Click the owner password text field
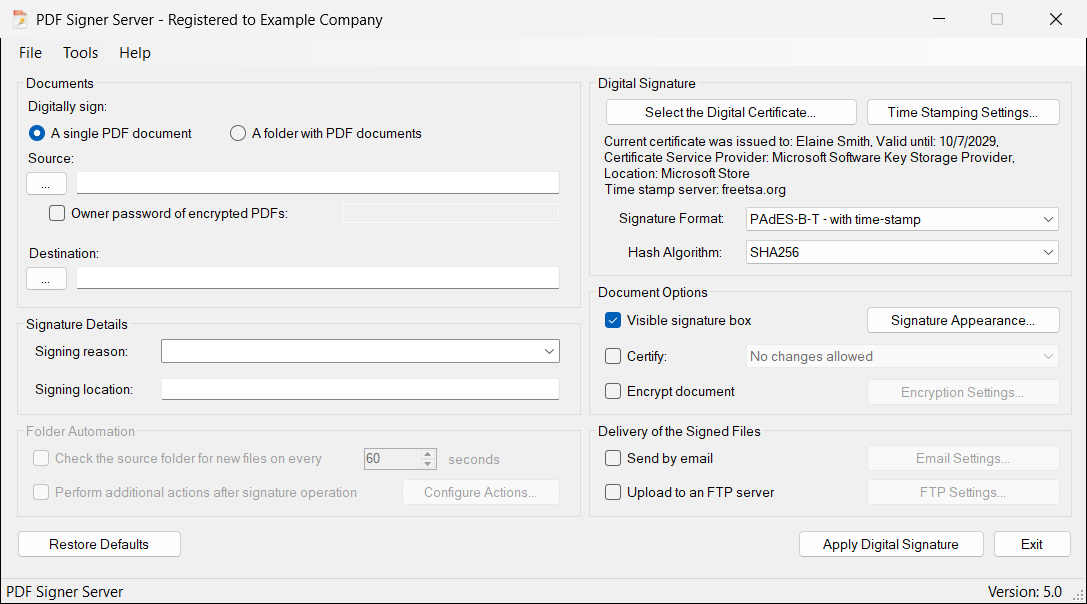 450,214
